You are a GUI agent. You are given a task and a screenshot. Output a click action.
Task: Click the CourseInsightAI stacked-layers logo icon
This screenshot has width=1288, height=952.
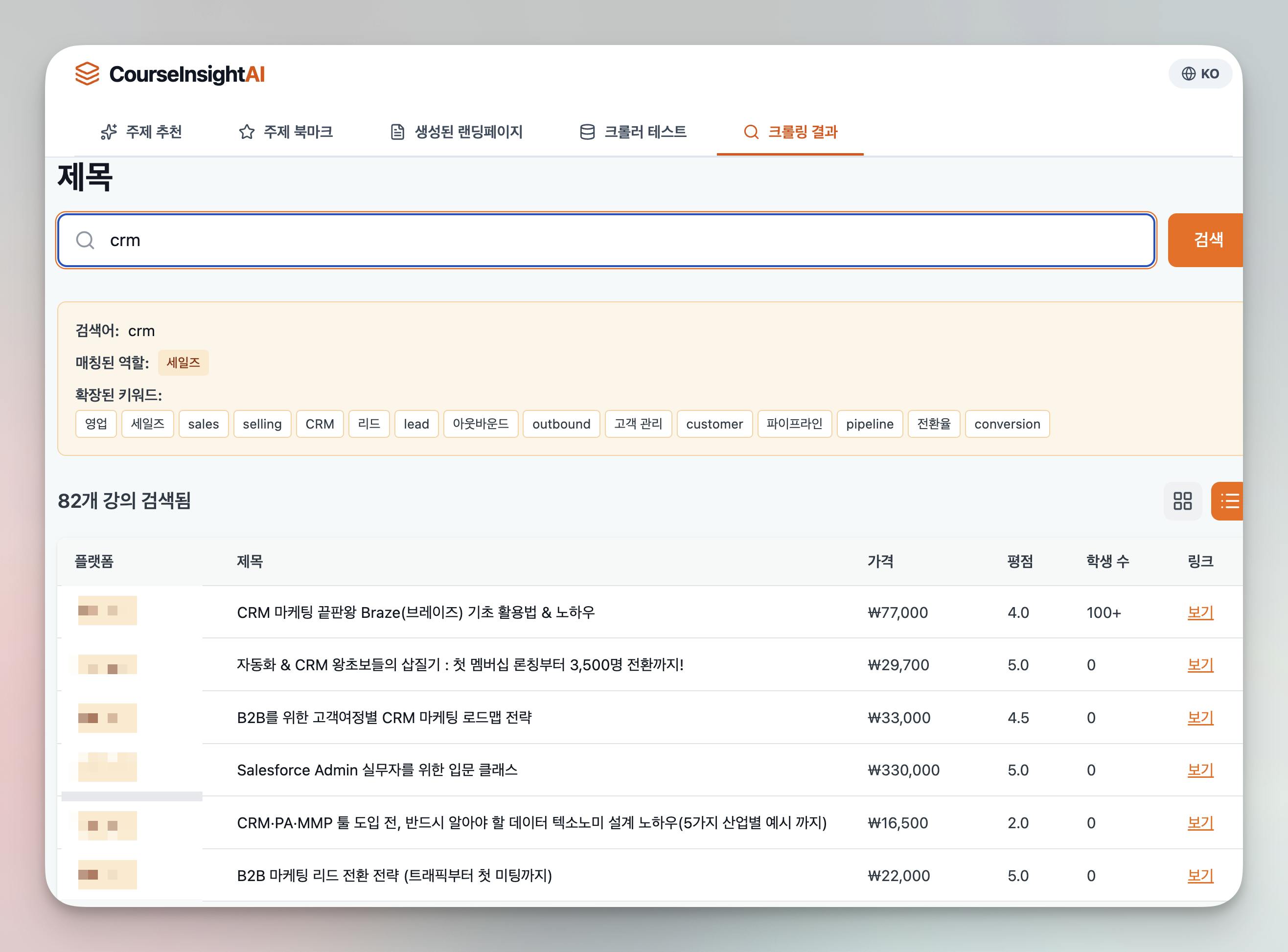click(88, 74)
